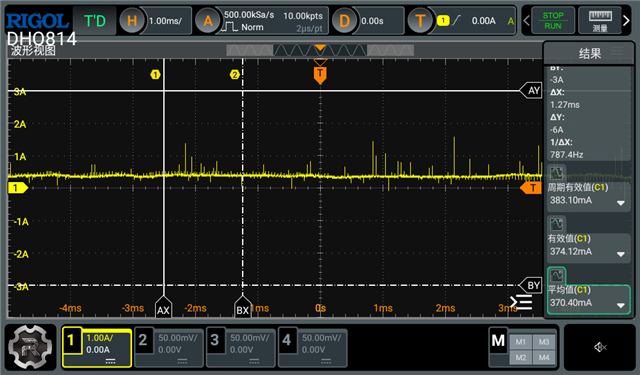Viewport: 640px width, 375px height.
Task: Toggle channel 1 number button
Action: 71,340
